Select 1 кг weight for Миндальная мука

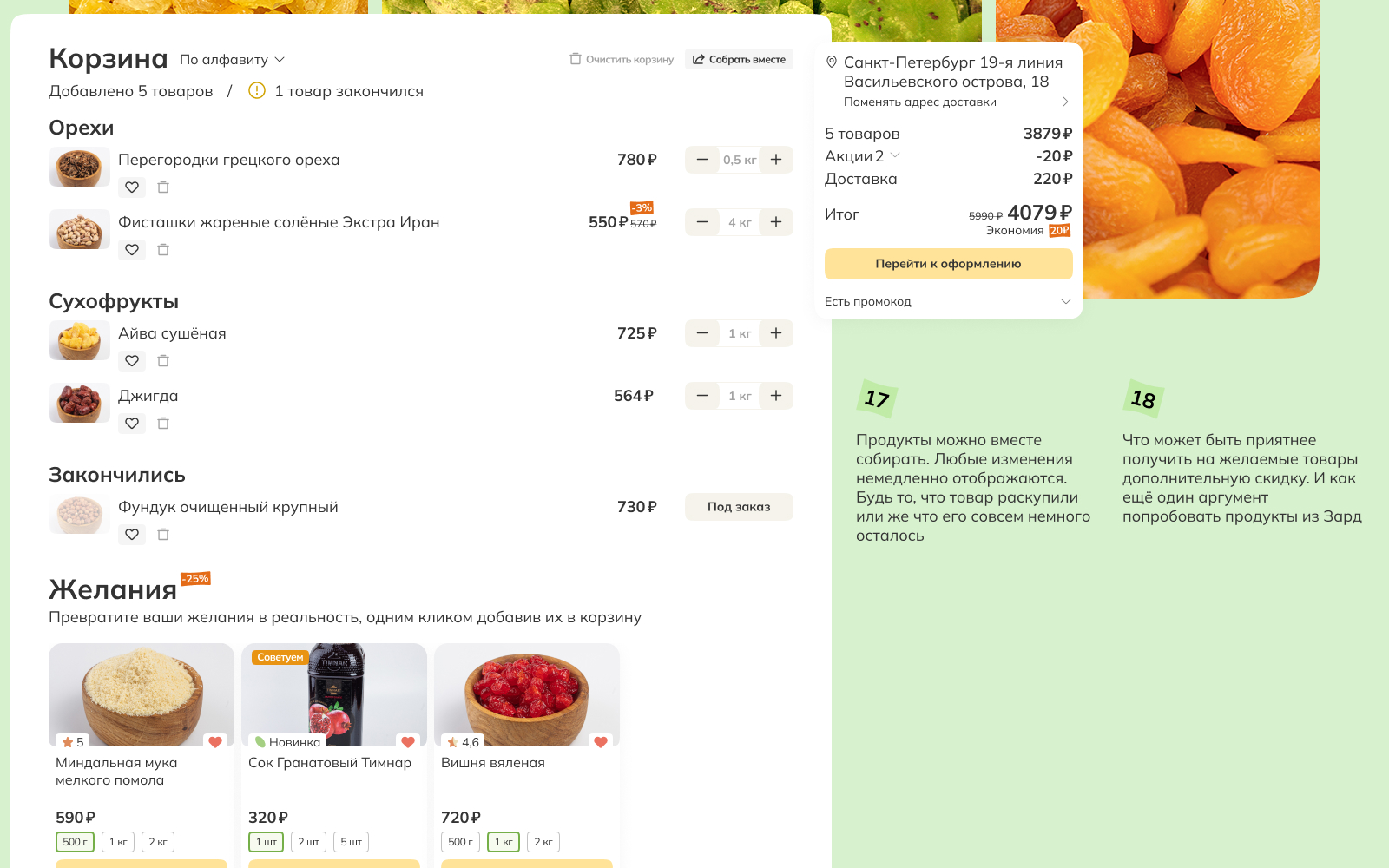tap(118, 842)
